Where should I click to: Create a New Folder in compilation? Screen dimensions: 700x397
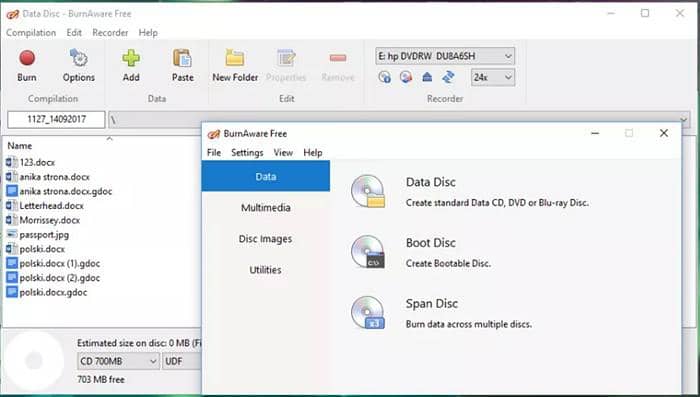pyautogui.click(x=235, y=58)
